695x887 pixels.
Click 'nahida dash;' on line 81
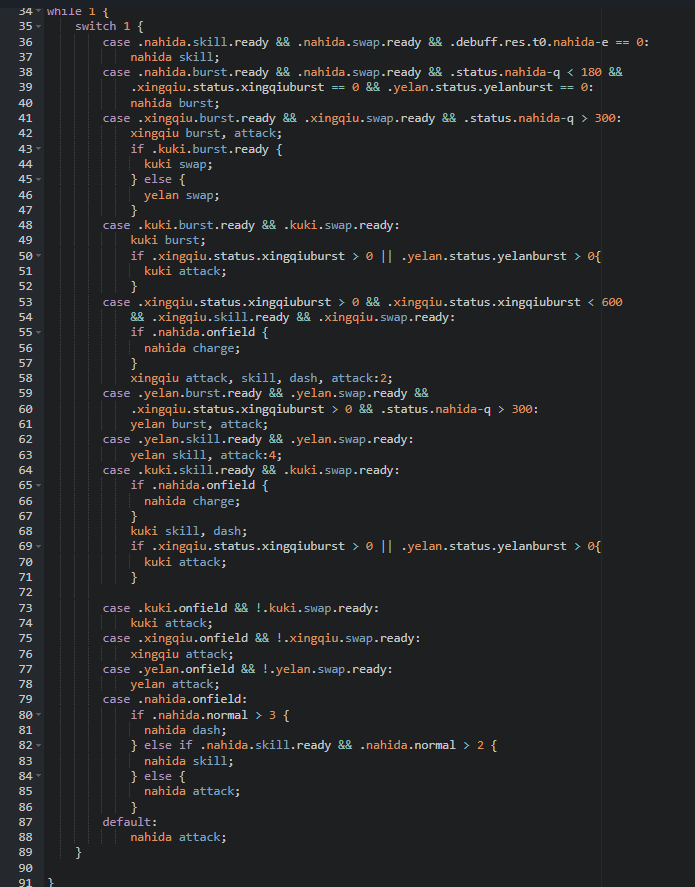point(185,730)
